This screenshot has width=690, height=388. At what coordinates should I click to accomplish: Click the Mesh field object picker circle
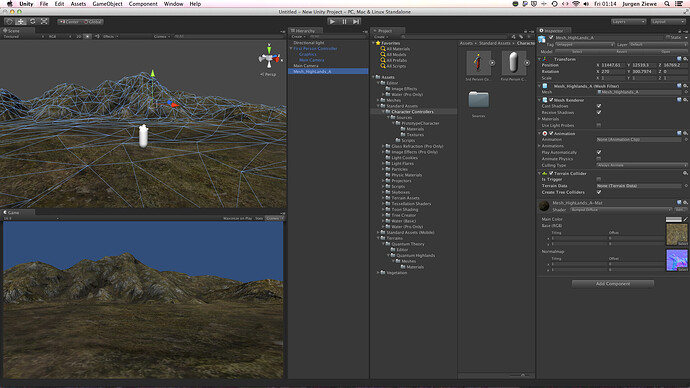click(x=686, y=92)
